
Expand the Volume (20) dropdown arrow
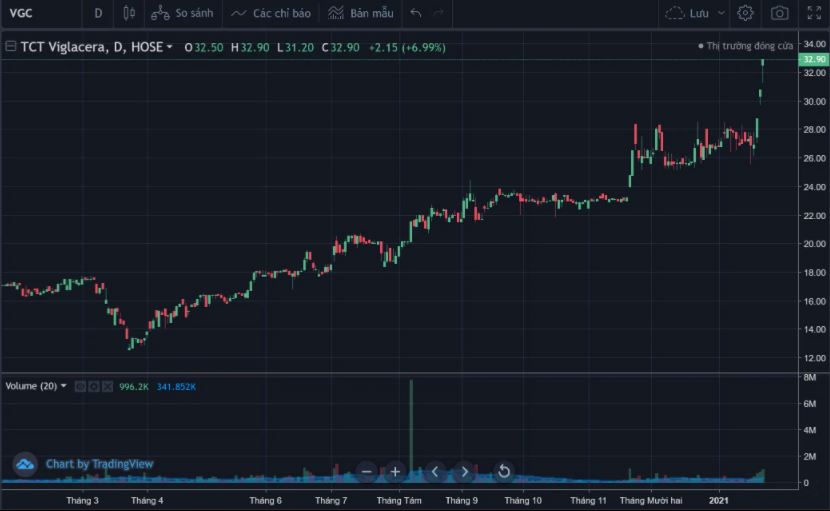tap(64, 386)
